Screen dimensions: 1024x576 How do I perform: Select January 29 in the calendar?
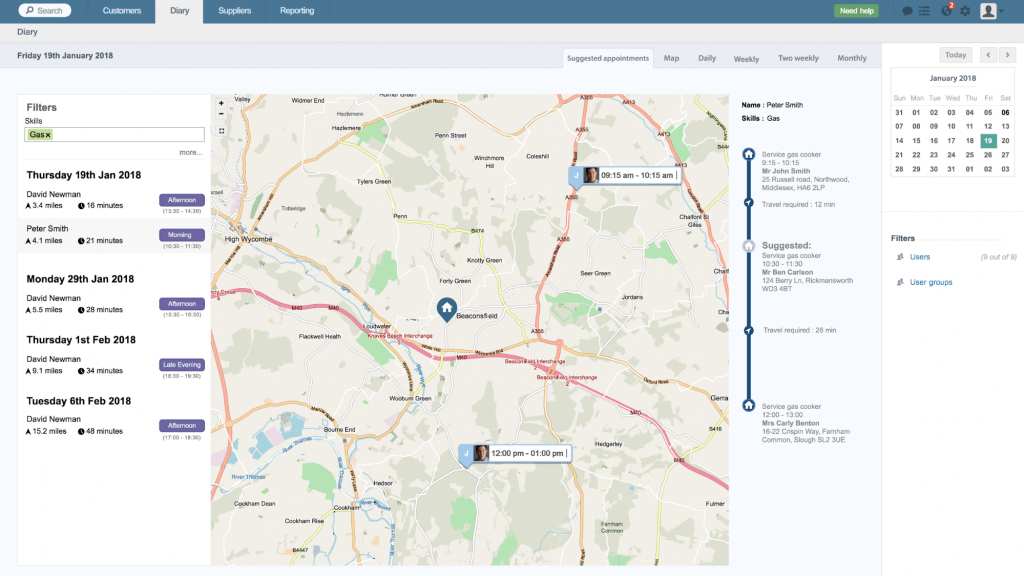[916, 169]
